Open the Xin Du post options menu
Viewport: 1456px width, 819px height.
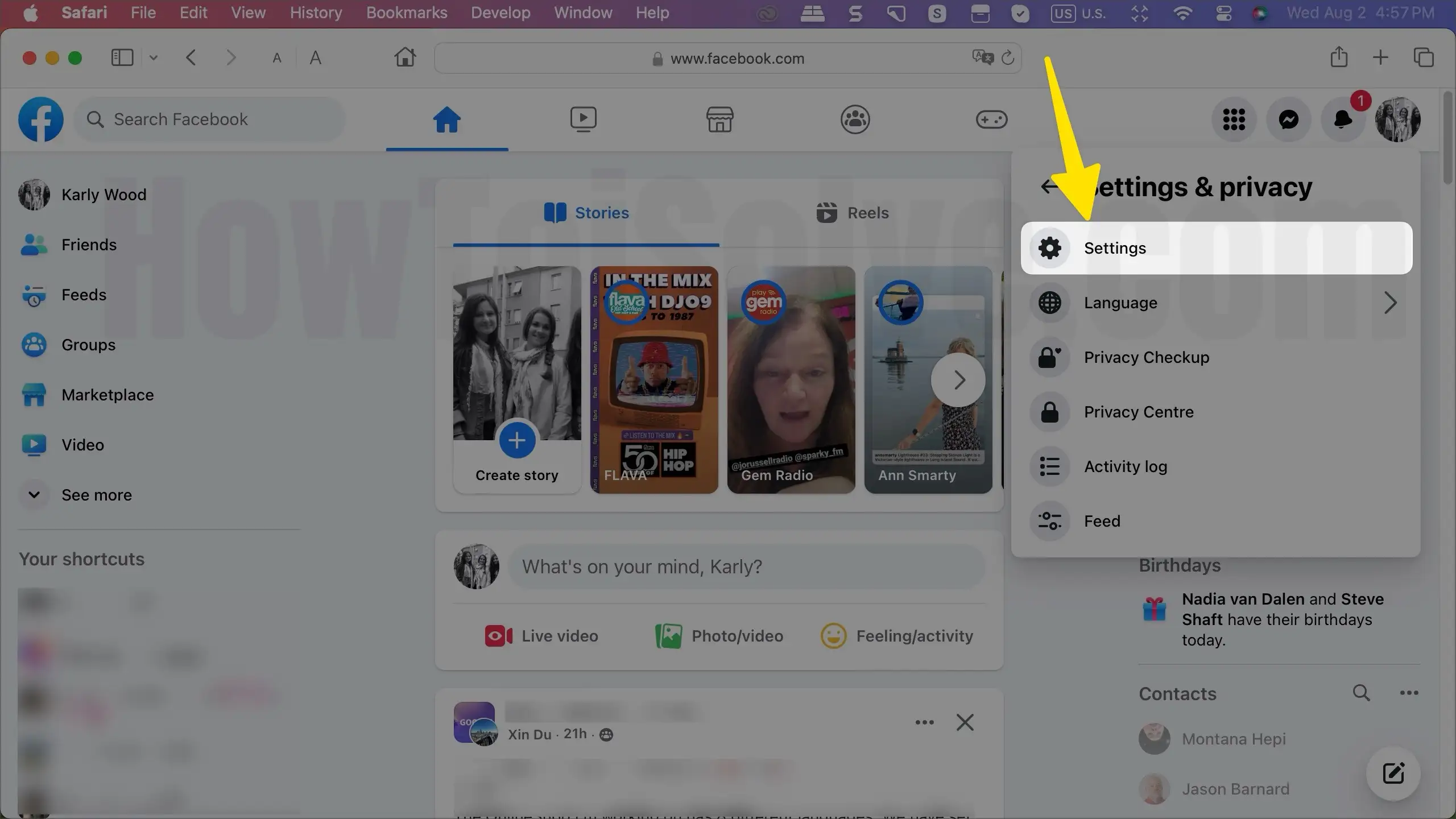[925, 722]
